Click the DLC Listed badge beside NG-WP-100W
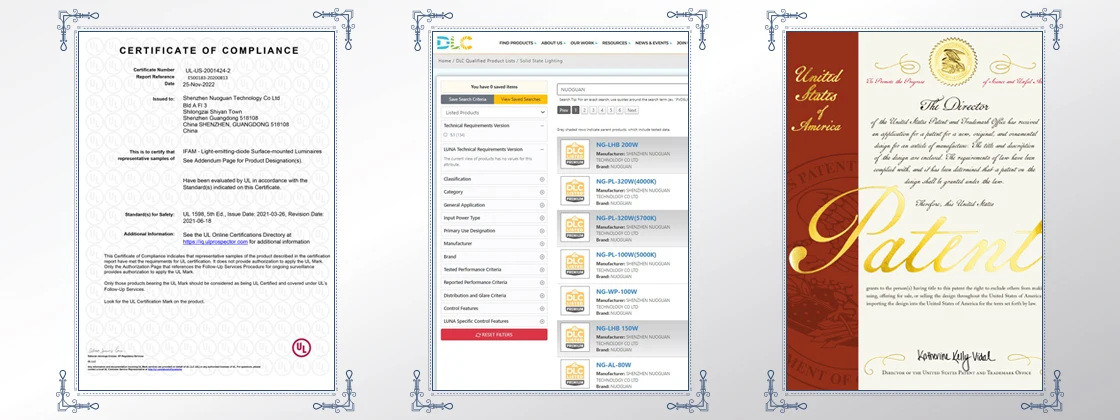The height and width of the screenshot is (420, 1120). click(x=575, y=300)
